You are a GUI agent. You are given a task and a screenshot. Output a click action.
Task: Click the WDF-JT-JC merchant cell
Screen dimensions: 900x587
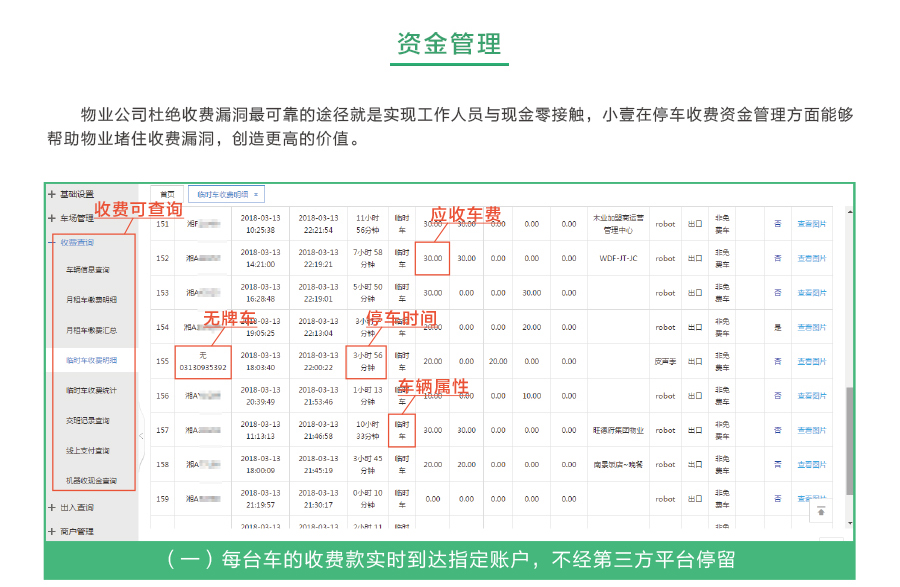pyautogui.click(x=618, y=258)
